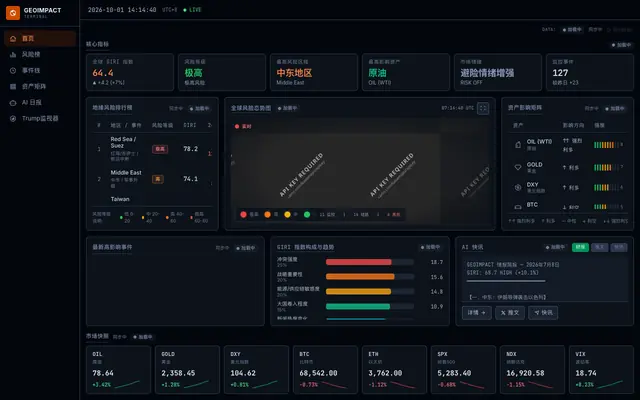Viewport: 640px width, 400px height.
Task: Open the NDX 16,920.58 market card
Action: pos(532,369)
